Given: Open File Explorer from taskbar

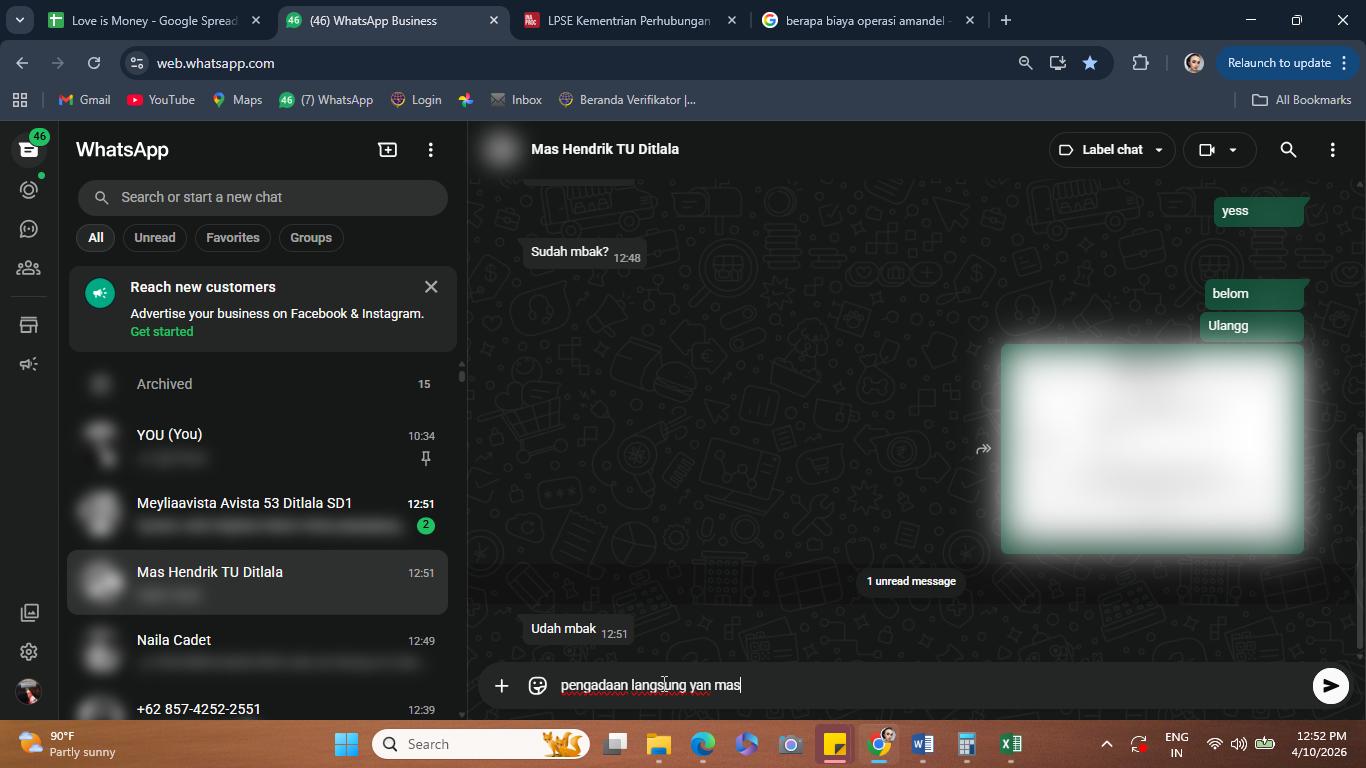Looking at the screenshot, I should (658, 744).
